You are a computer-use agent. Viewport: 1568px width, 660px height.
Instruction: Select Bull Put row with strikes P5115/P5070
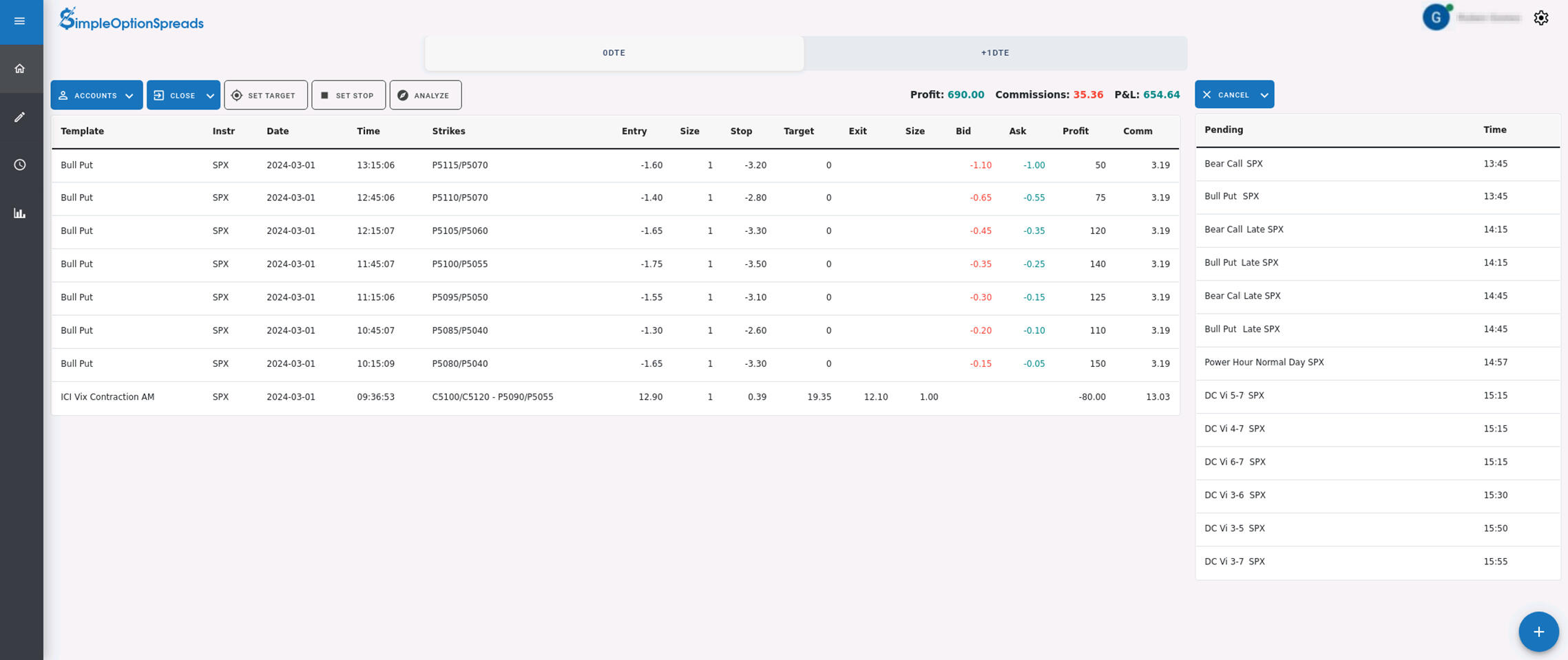tap(459, 165)
